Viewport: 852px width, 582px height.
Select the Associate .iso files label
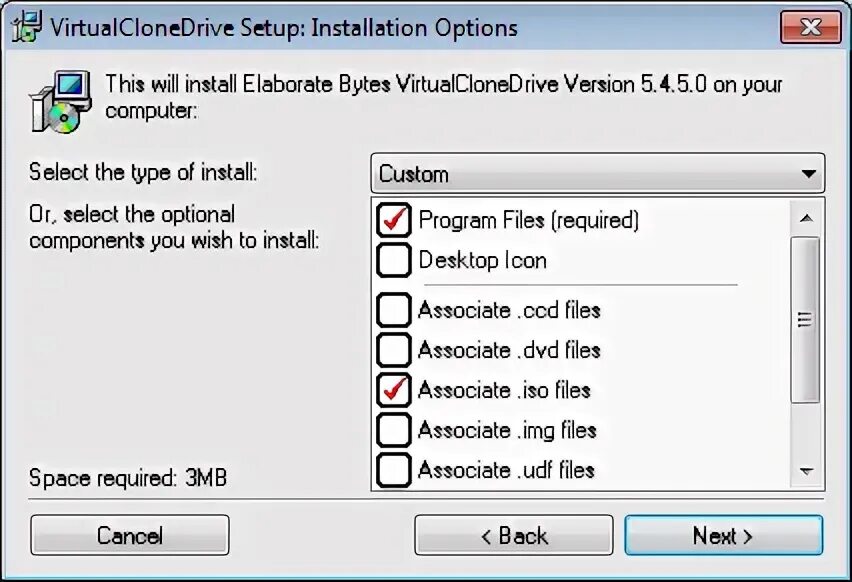(504, 390)
